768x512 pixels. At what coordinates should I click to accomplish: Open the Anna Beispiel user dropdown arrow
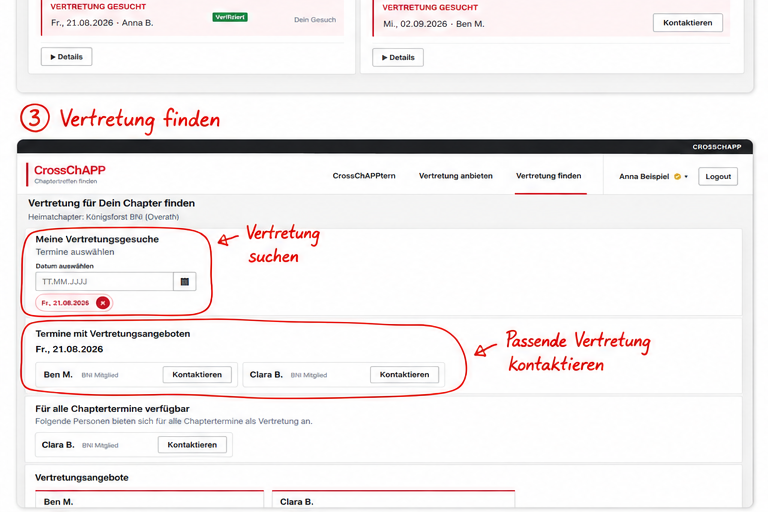(686, 176)
